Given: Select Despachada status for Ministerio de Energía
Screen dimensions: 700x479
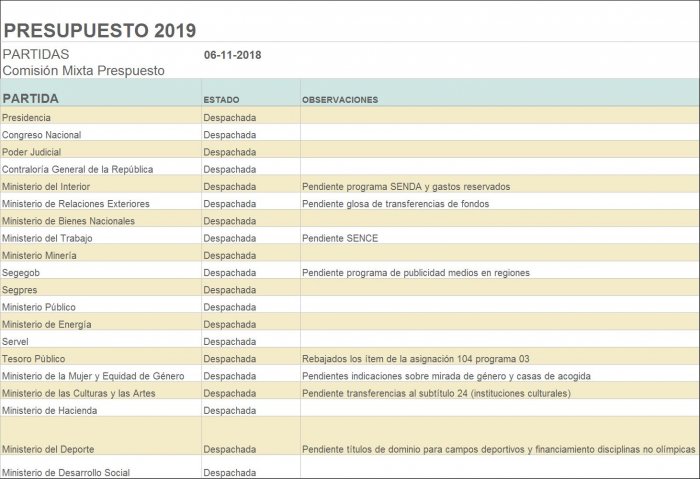Looking at the screenshot, I should tap(230, 324).
